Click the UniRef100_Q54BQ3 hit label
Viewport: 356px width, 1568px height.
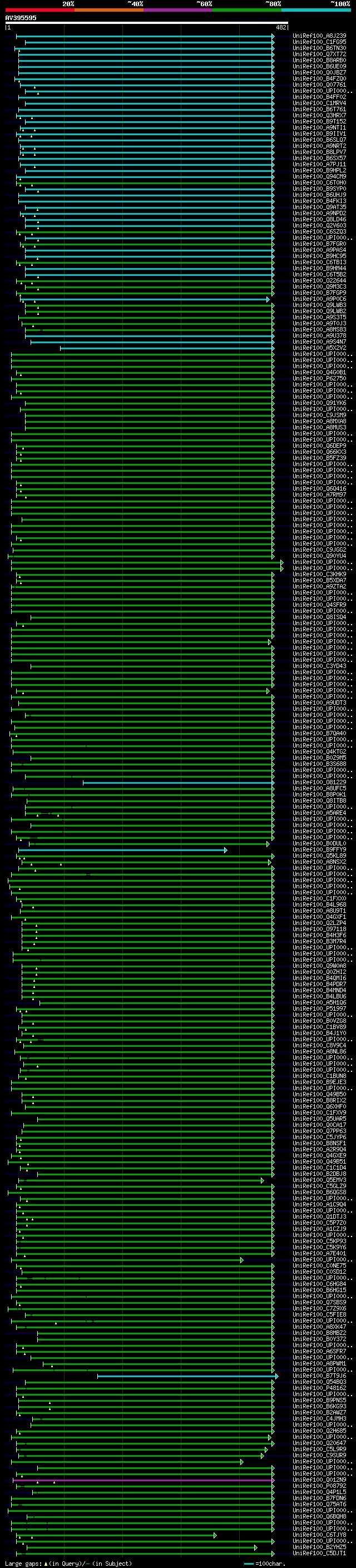tap(319, 1382)
